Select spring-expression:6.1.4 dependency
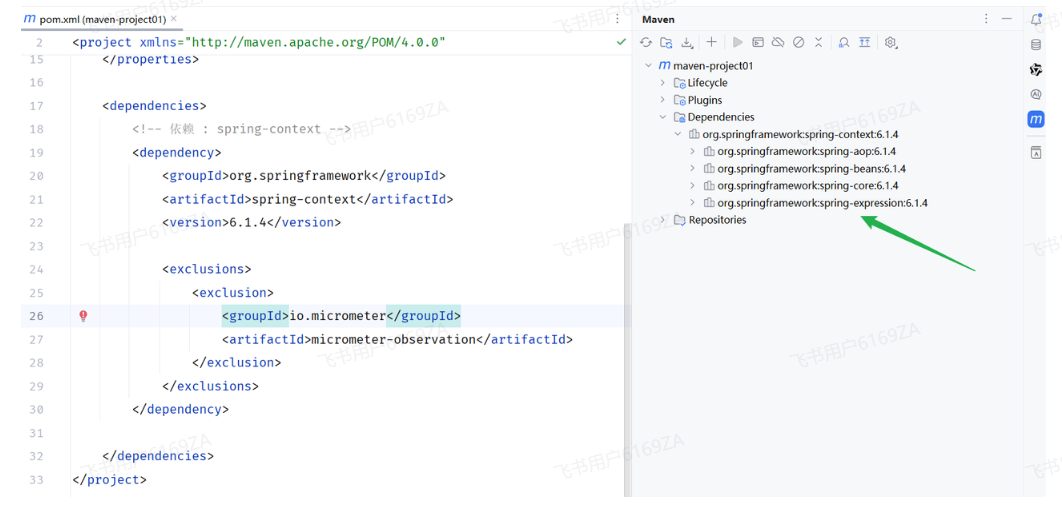 (x=822, y=203)
